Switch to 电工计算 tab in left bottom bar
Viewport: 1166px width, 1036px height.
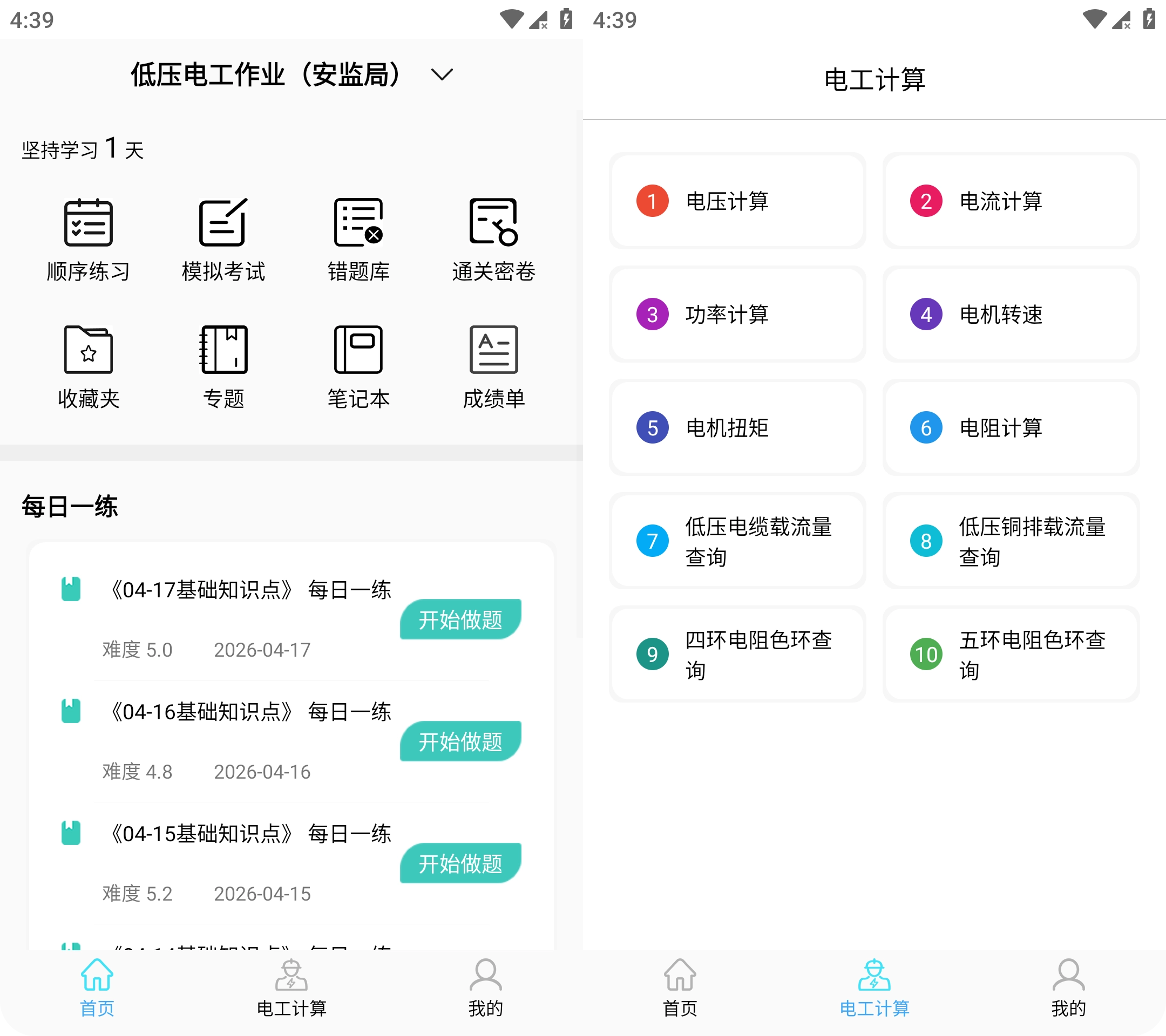(291, 988)
